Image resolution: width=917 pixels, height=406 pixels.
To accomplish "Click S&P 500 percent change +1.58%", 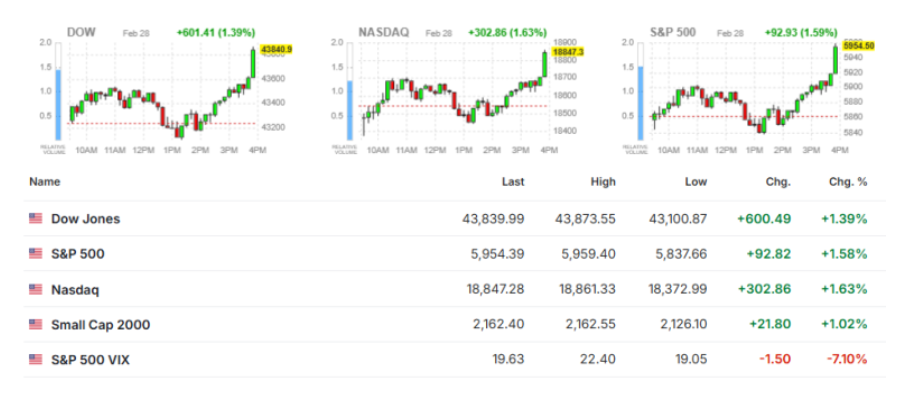I will [x=844, y=254].
